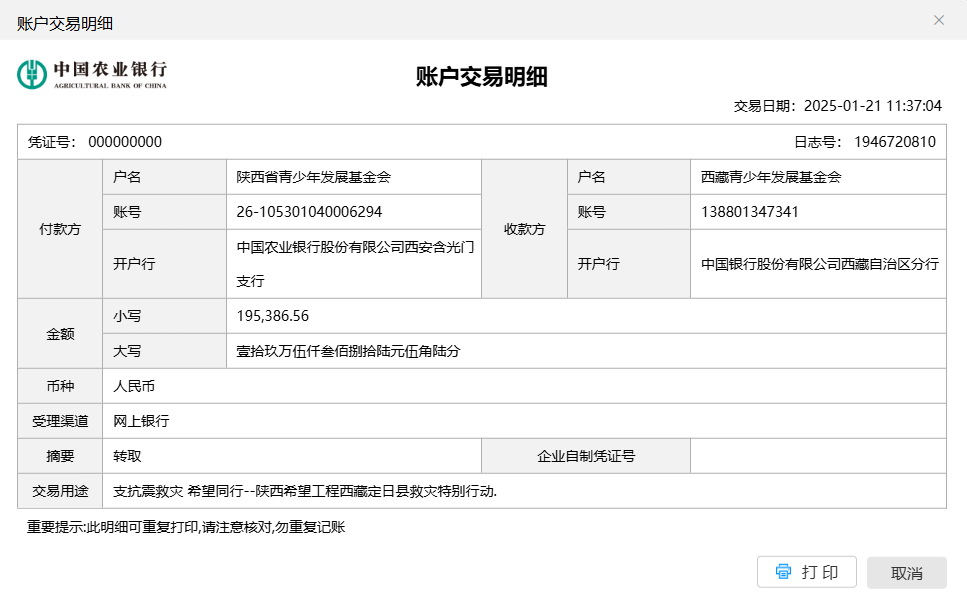Click the voucher number 000000000
This screenshot has height=600, width=967.
[x=125, y=142]
